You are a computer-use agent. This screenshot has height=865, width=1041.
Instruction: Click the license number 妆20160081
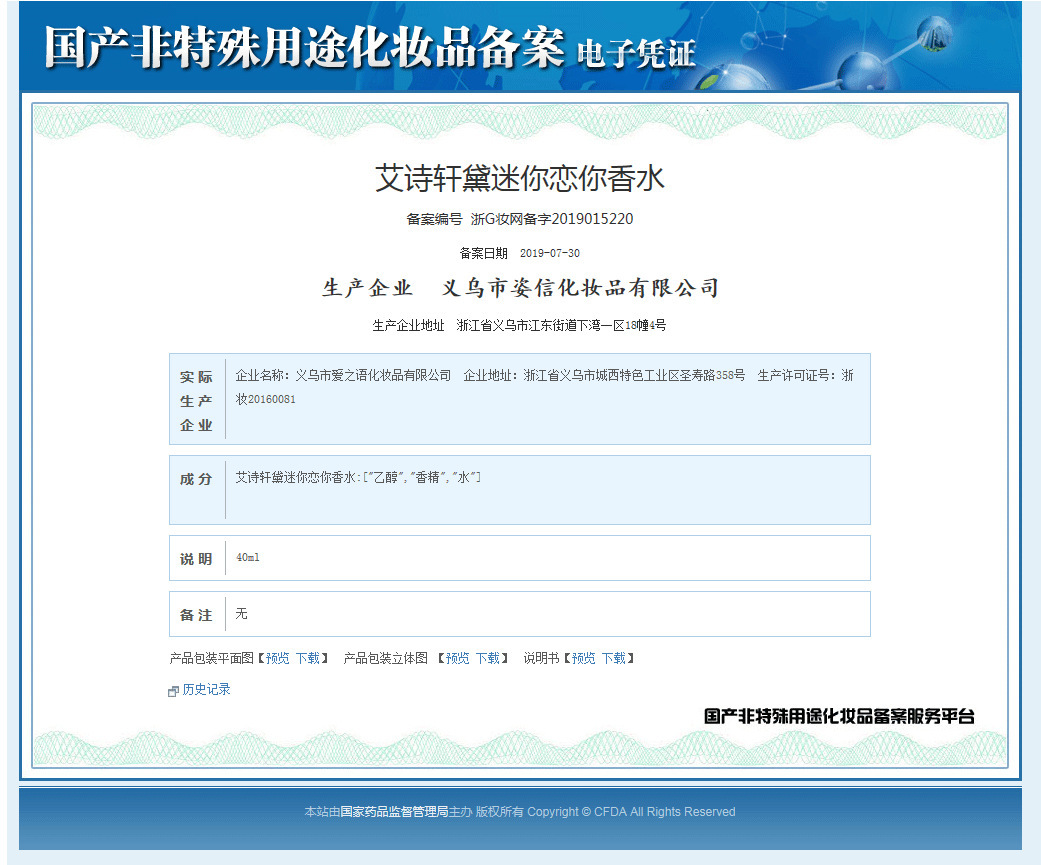pos(266,399)
